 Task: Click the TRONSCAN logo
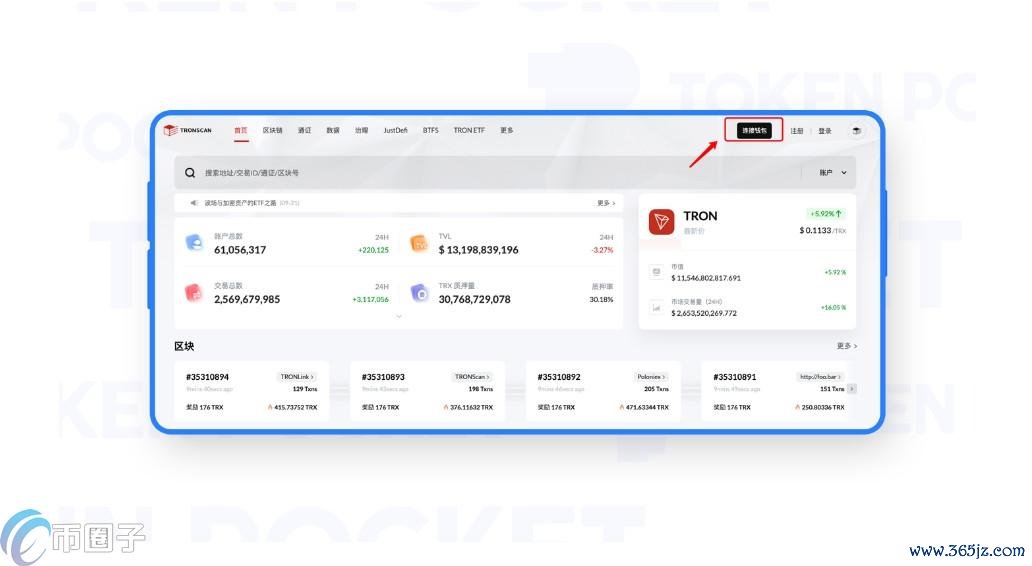[188, 130]
